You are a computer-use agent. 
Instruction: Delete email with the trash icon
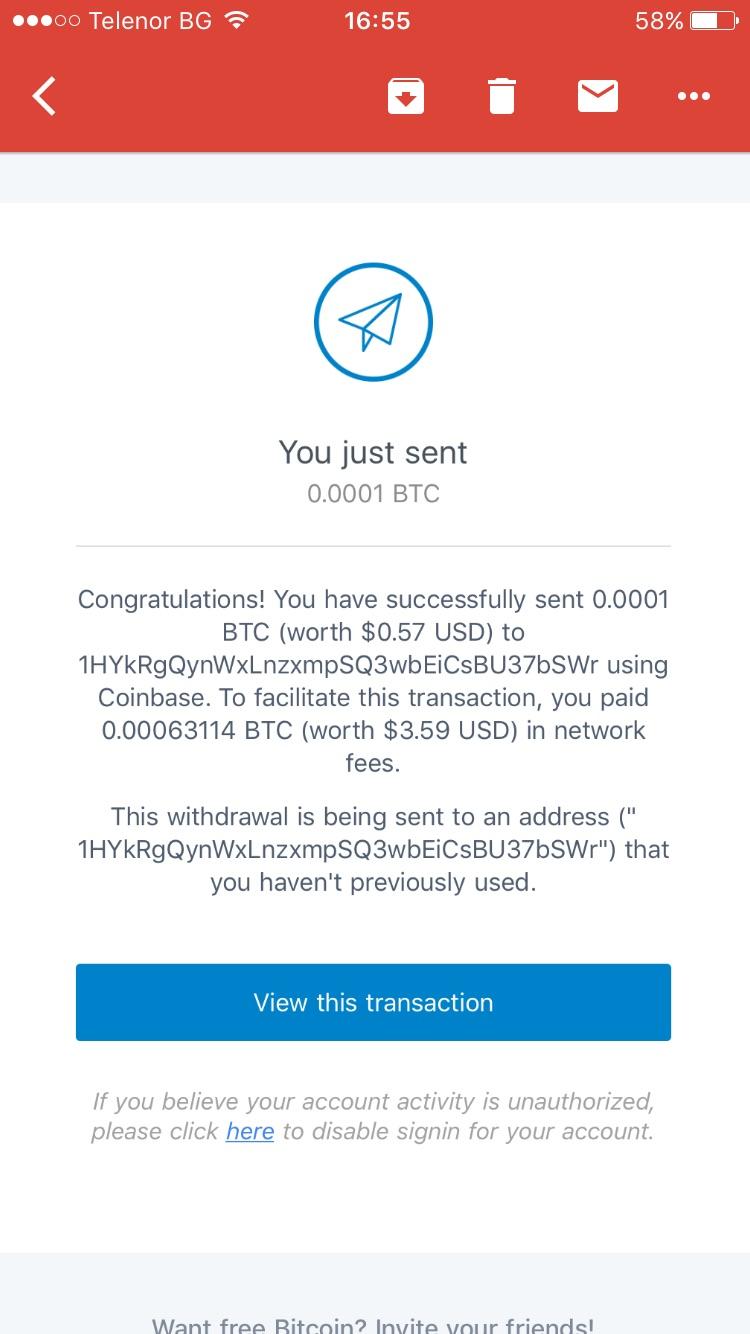(502, 96)
